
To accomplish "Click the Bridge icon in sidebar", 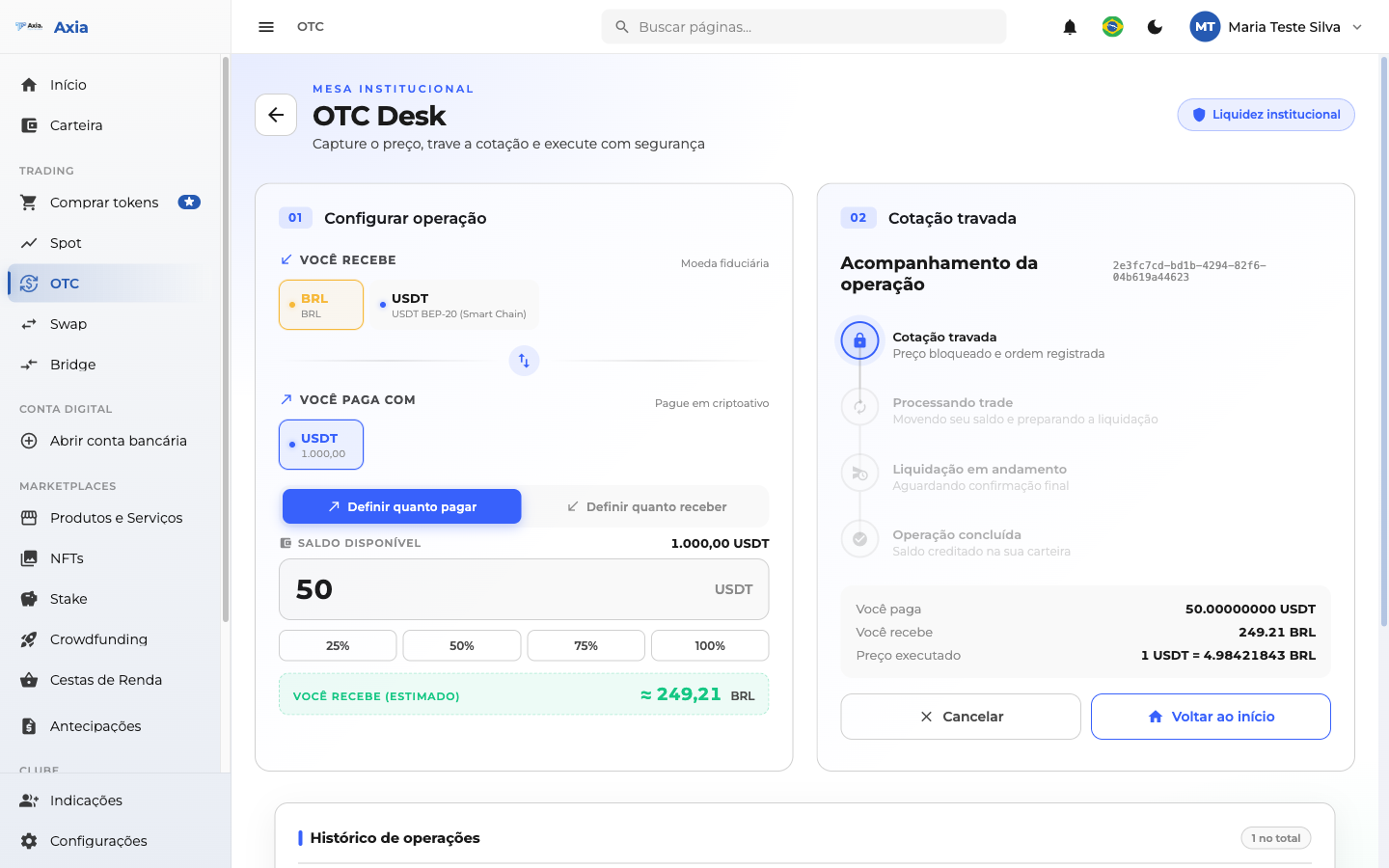I will pos(29,365).
